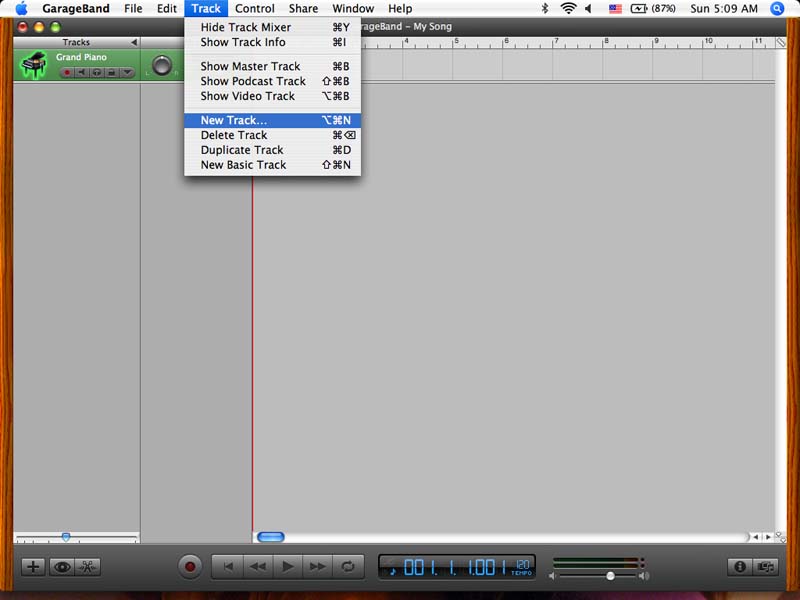Click the red Record button
The height and width of the screenshot is (600, 800).
(190, 566)
